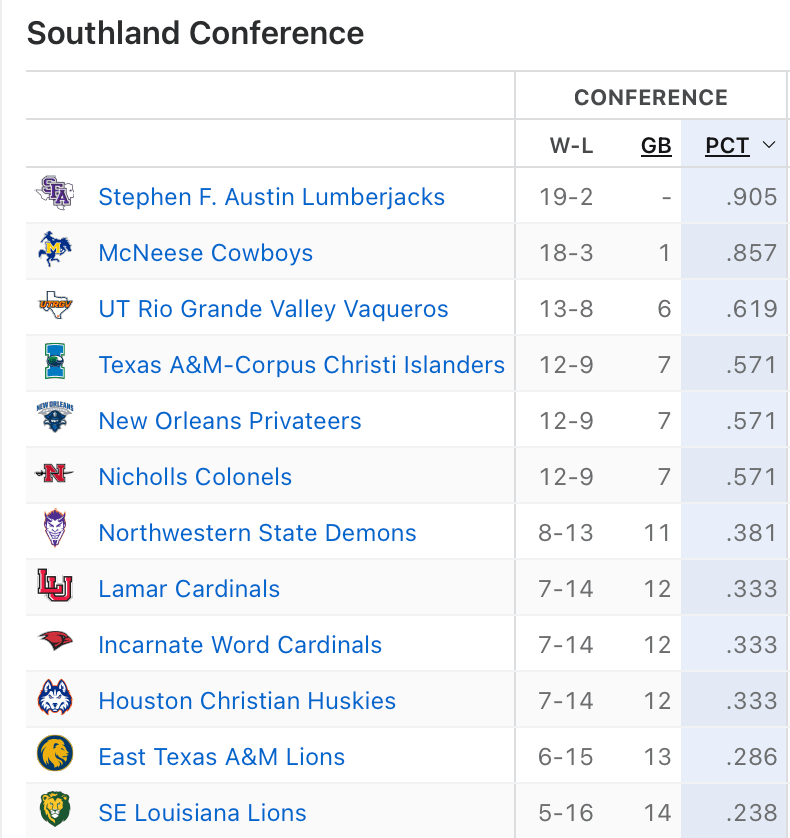The image size is (790, 838).
Task: Click the SE Louisiana Lions logo
Action: 55,810
